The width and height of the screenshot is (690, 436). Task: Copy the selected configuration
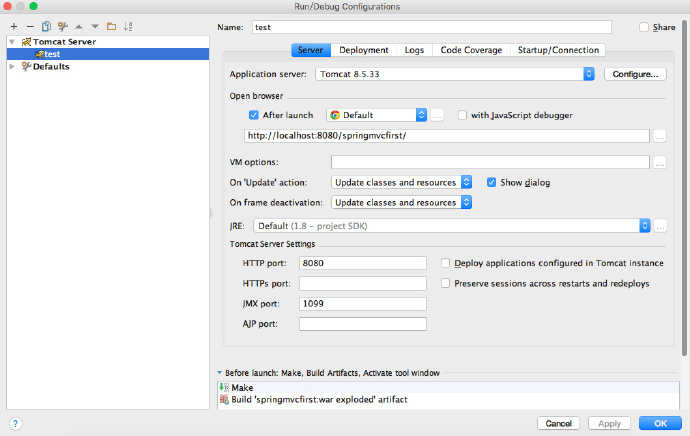pyautogui.click(x=46, y=26)
